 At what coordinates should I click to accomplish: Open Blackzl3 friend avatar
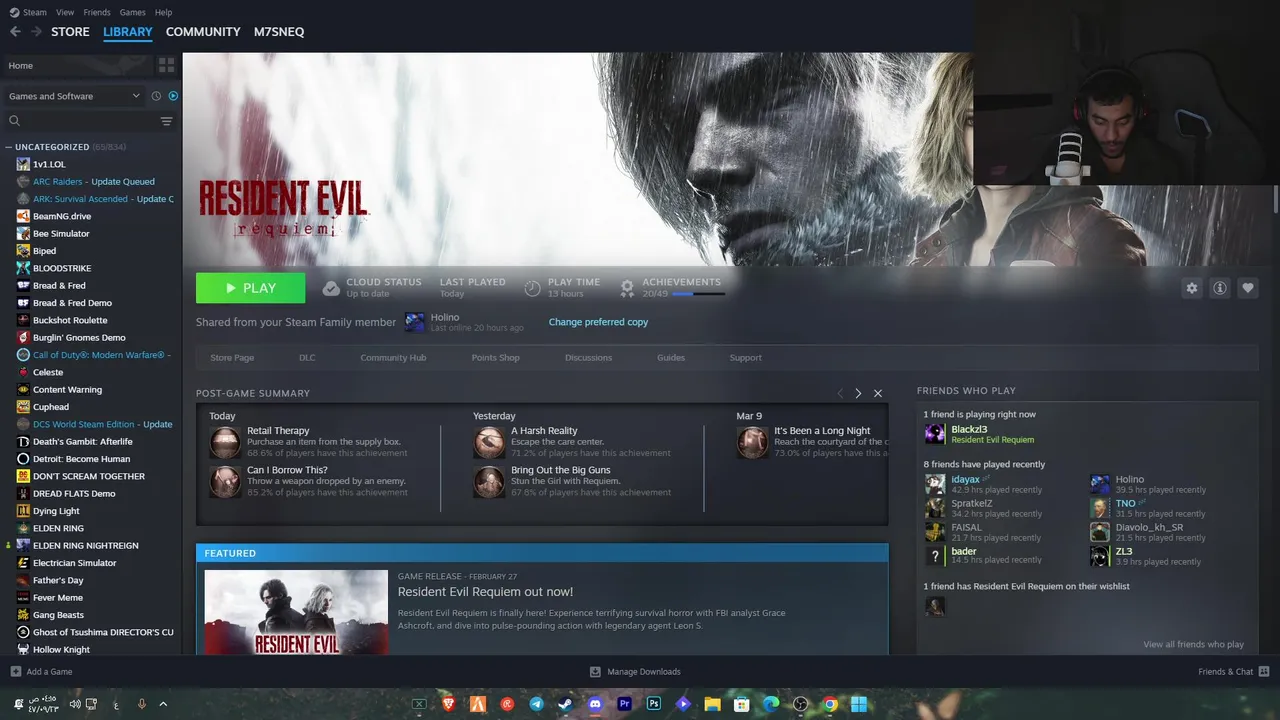[934, 434]
